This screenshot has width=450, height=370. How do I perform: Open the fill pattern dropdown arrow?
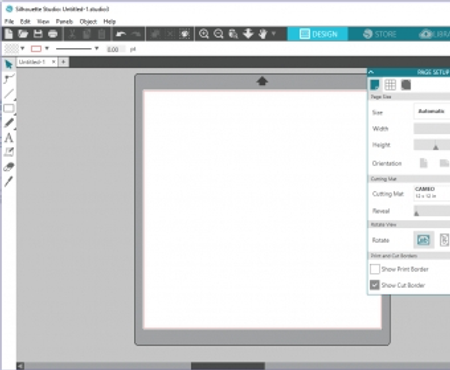pos(22,49)
